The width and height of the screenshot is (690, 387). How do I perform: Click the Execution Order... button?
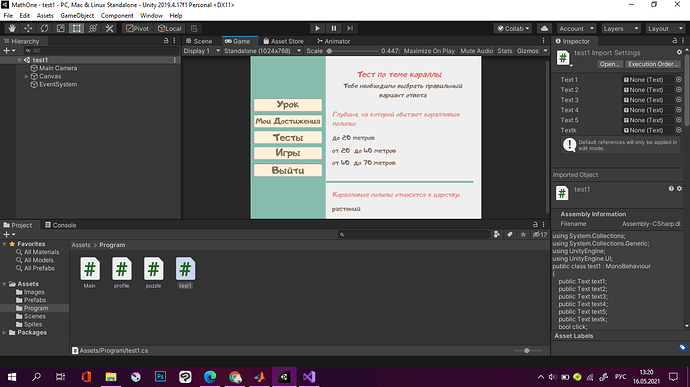653,64
